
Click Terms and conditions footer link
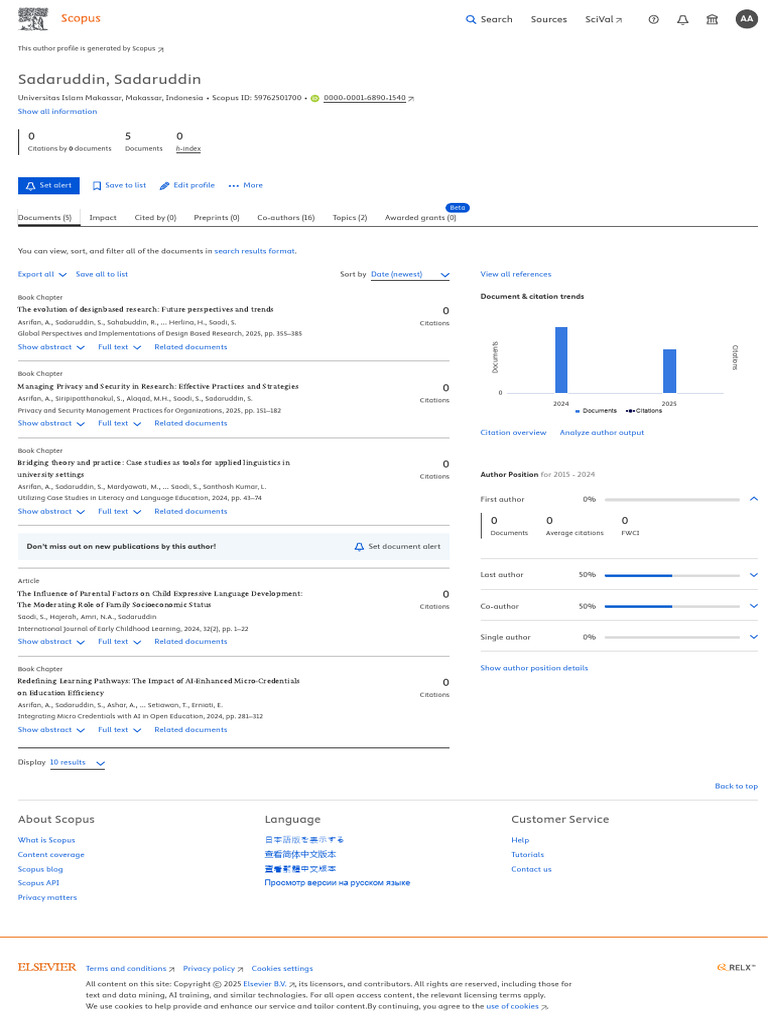(130, 968)
